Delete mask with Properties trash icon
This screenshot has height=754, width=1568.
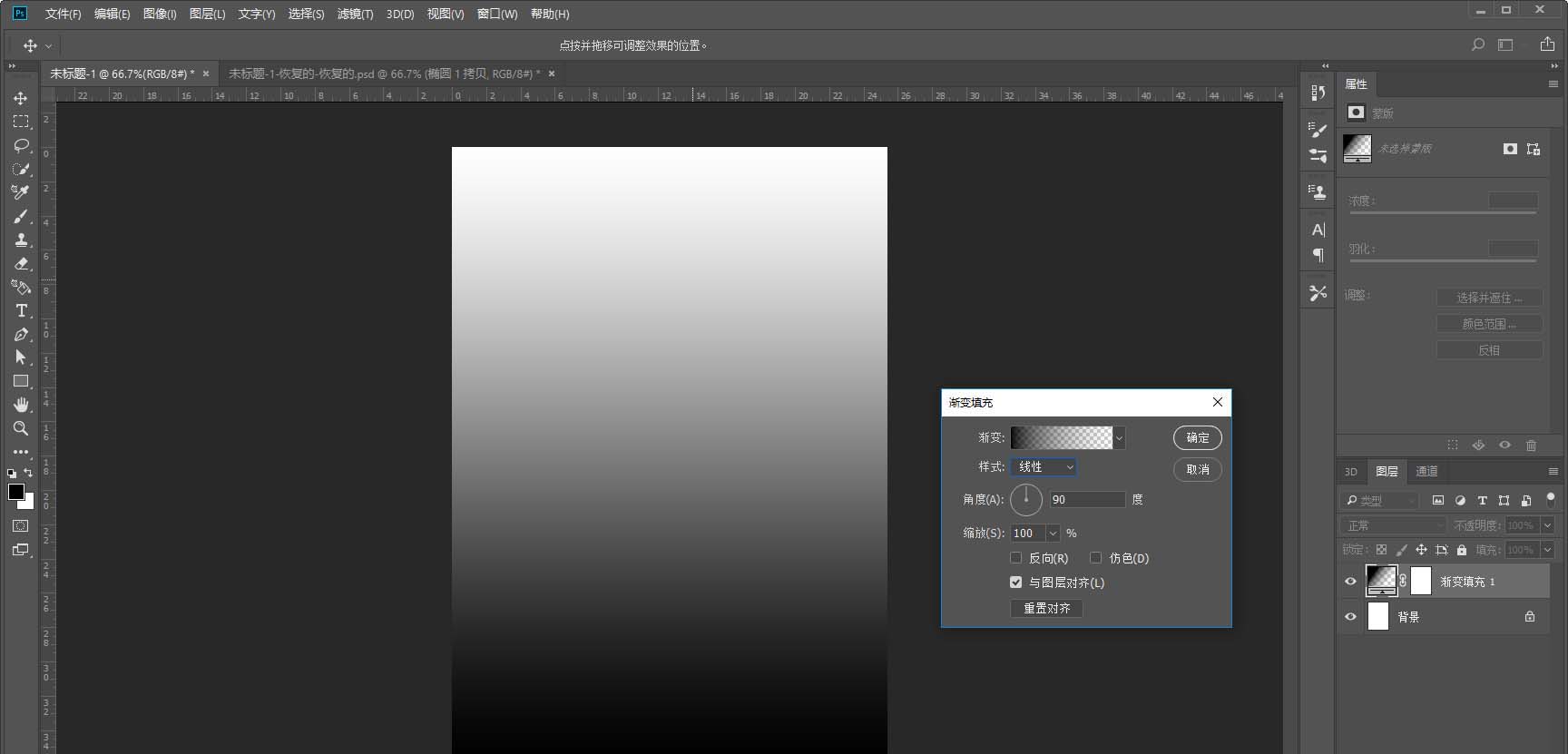point(1532,446)
